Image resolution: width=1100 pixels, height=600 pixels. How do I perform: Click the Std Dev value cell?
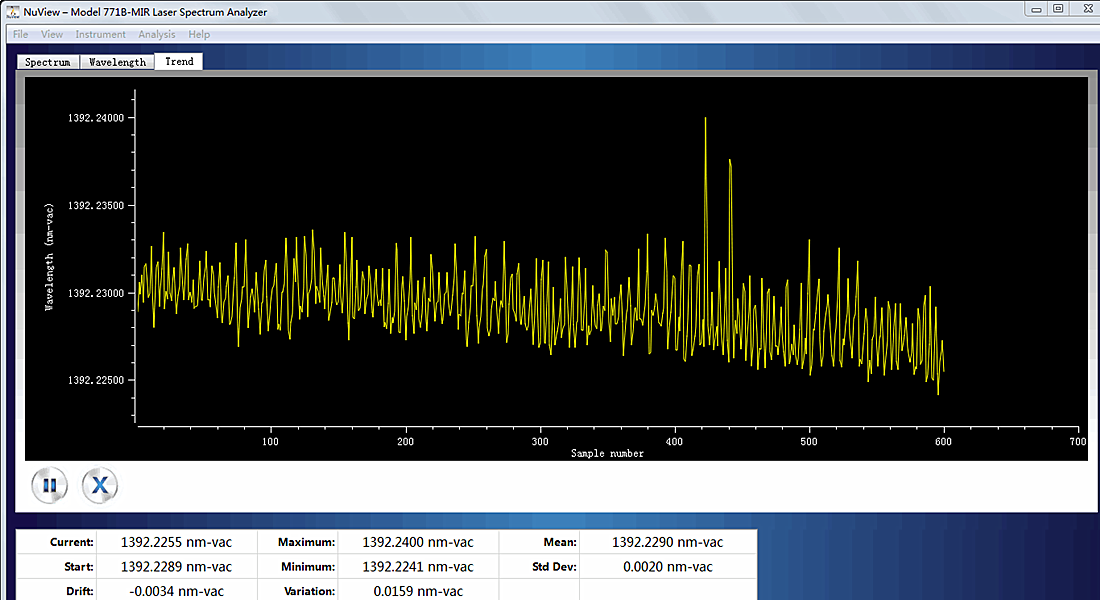click(667, 567)
